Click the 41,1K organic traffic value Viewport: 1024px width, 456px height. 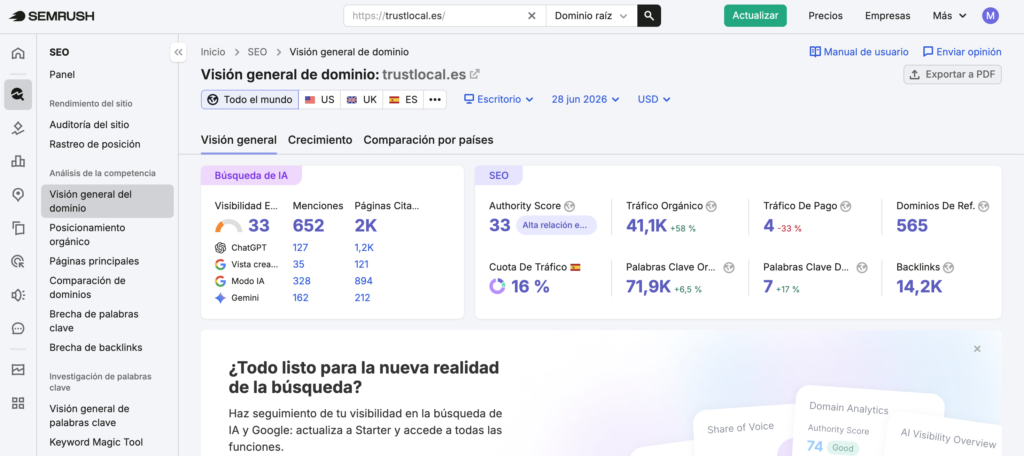[x=646, y=226]
